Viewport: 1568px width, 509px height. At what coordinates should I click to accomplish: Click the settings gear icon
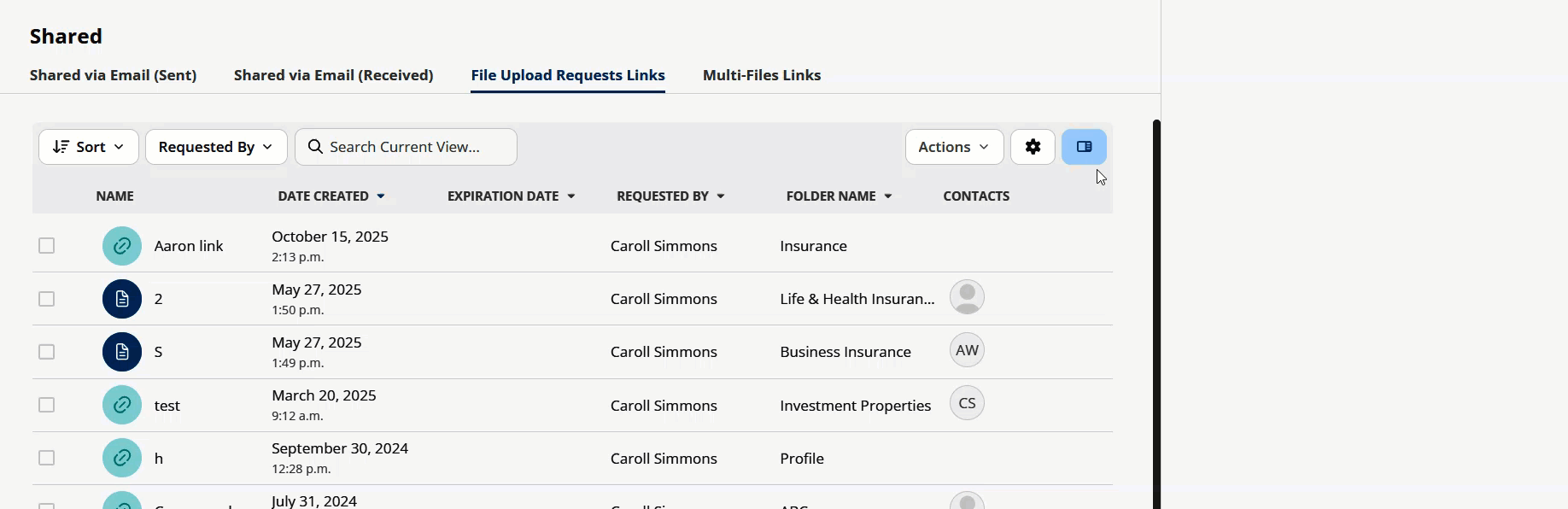tap(1033, 147)
